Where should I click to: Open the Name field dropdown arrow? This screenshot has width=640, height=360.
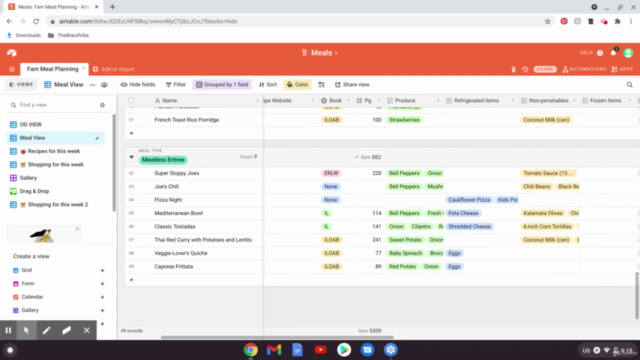click(x=257, y=100)
